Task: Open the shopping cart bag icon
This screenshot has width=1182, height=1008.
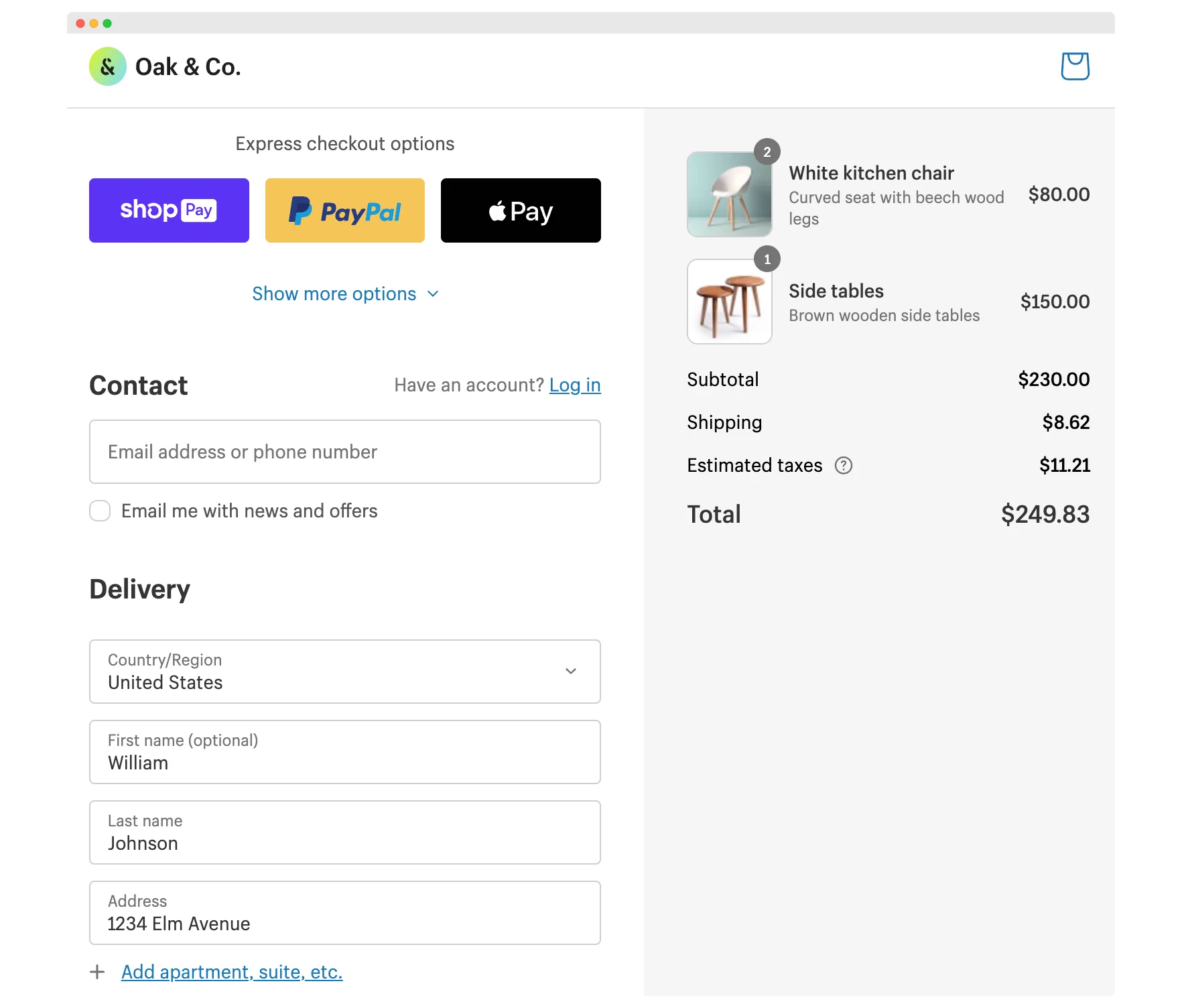Action: pos(1075,66)
